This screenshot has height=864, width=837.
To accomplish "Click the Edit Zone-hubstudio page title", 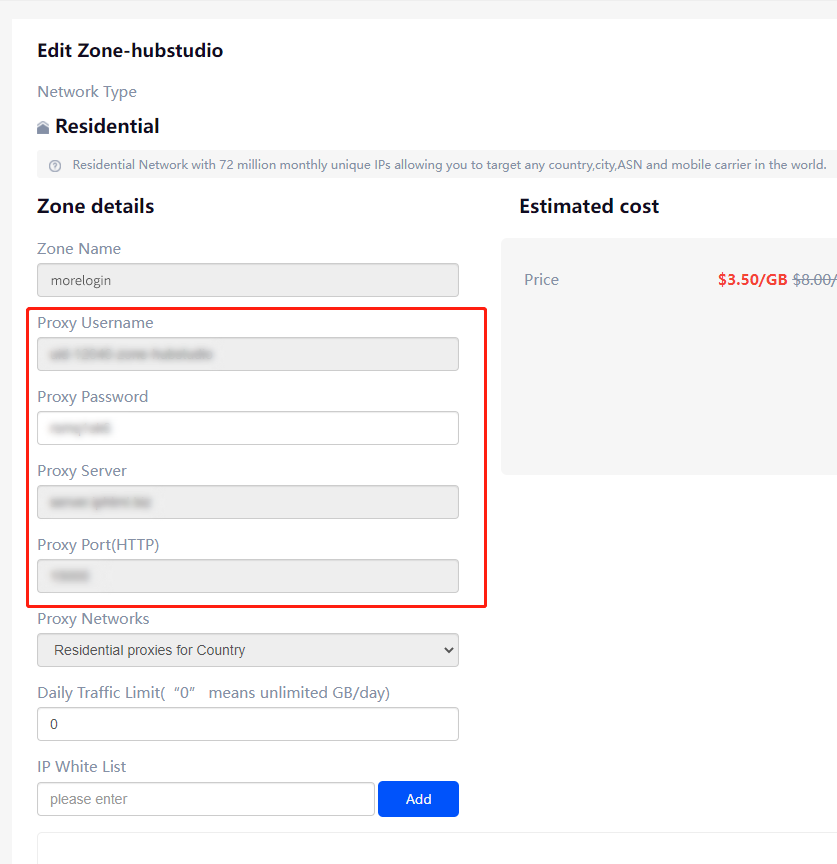I will [130, 50].
